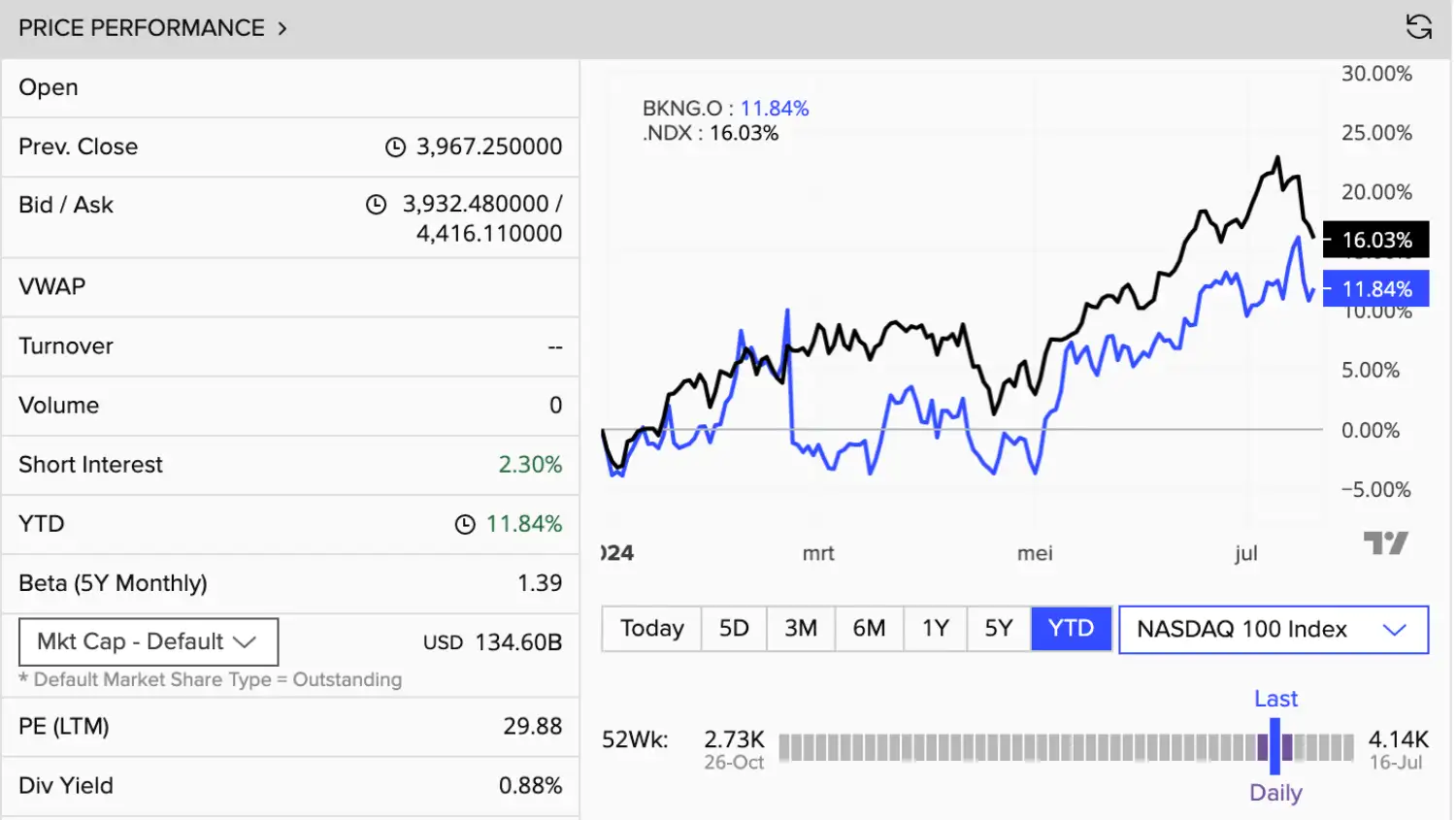Viewport: 1456px width, 820px height.
Task: Click the 20.00% axis label on chart
Action: pos(1376,192)
